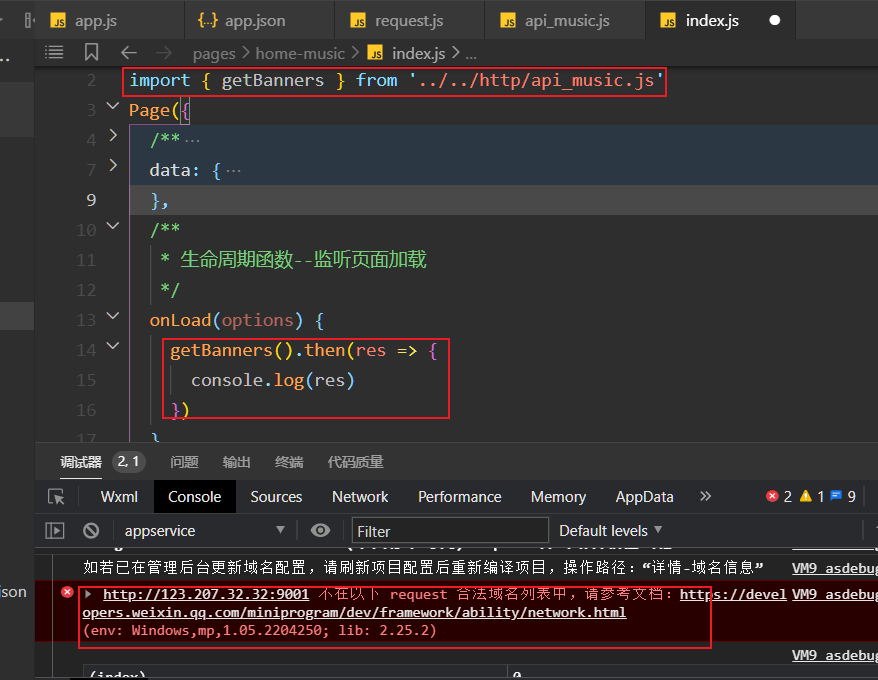Toggle the console sidebar panel icon
Viewport: 878px width, 680px height.
pos(55,531)
